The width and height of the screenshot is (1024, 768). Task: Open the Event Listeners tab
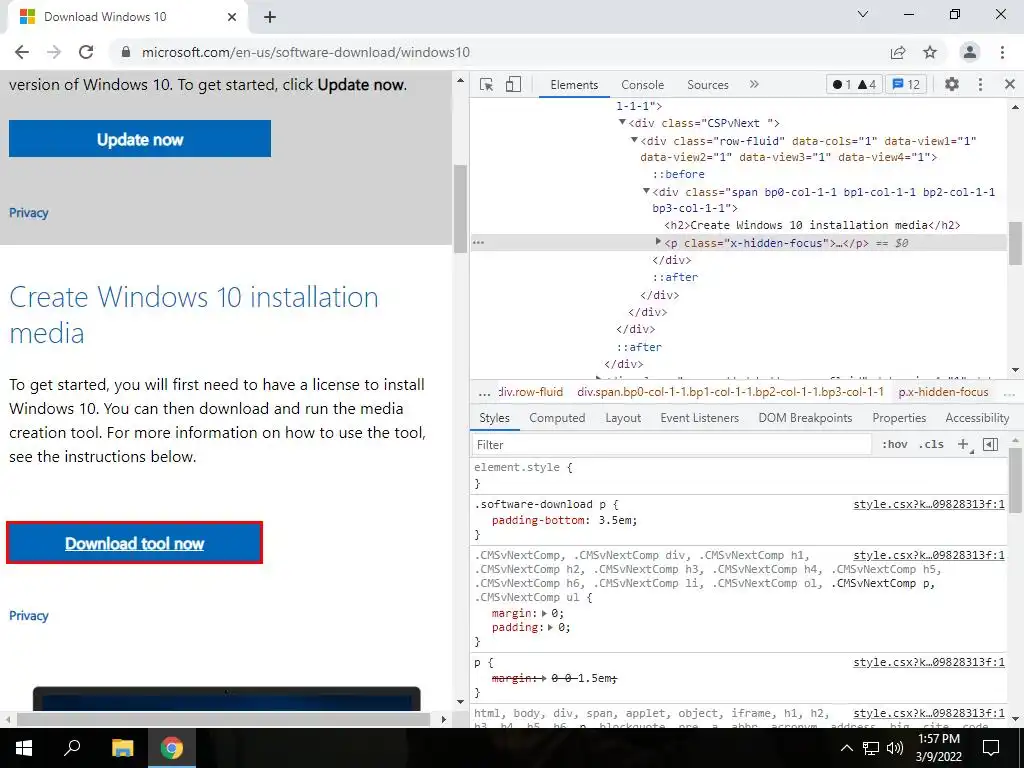click(699, 418)
